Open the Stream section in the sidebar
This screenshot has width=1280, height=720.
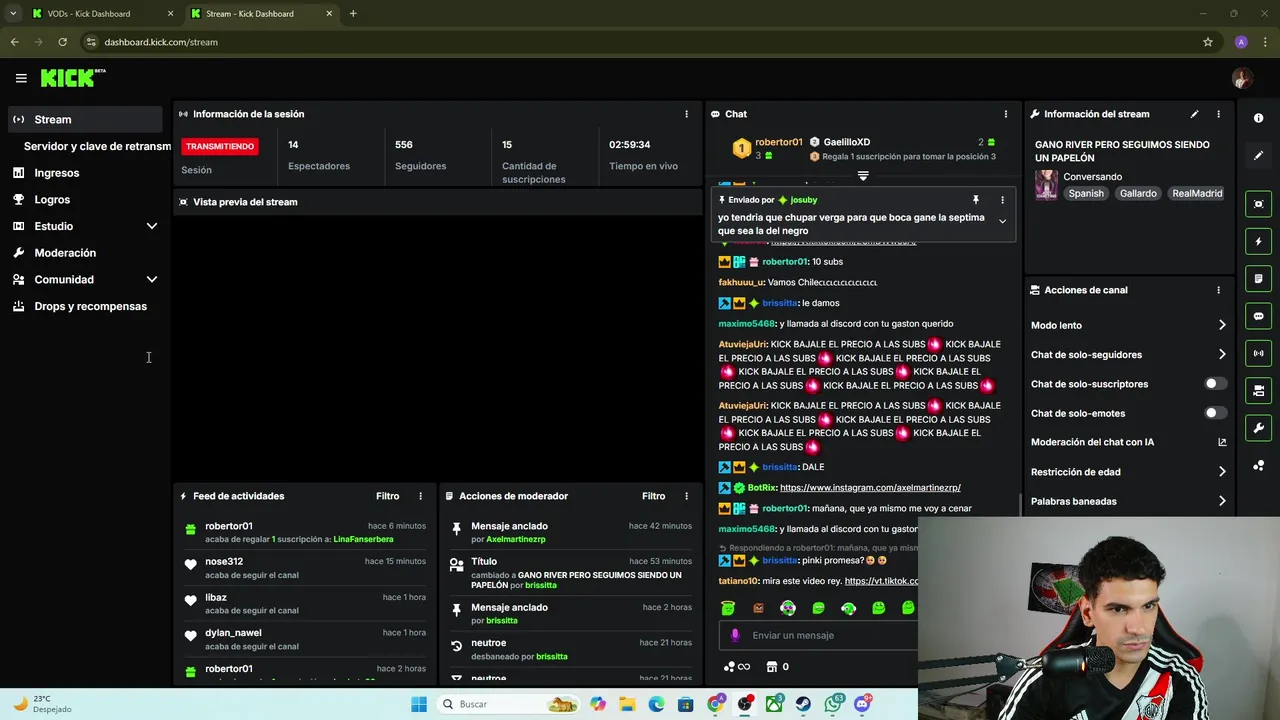click(x=85, y=119)
